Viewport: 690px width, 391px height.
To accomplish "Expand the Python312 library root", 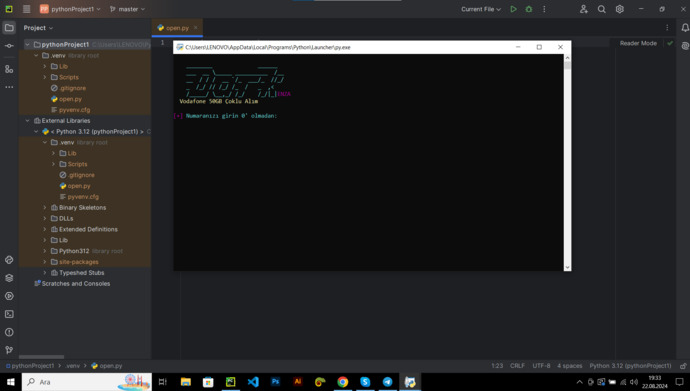I will pos(45,251).
